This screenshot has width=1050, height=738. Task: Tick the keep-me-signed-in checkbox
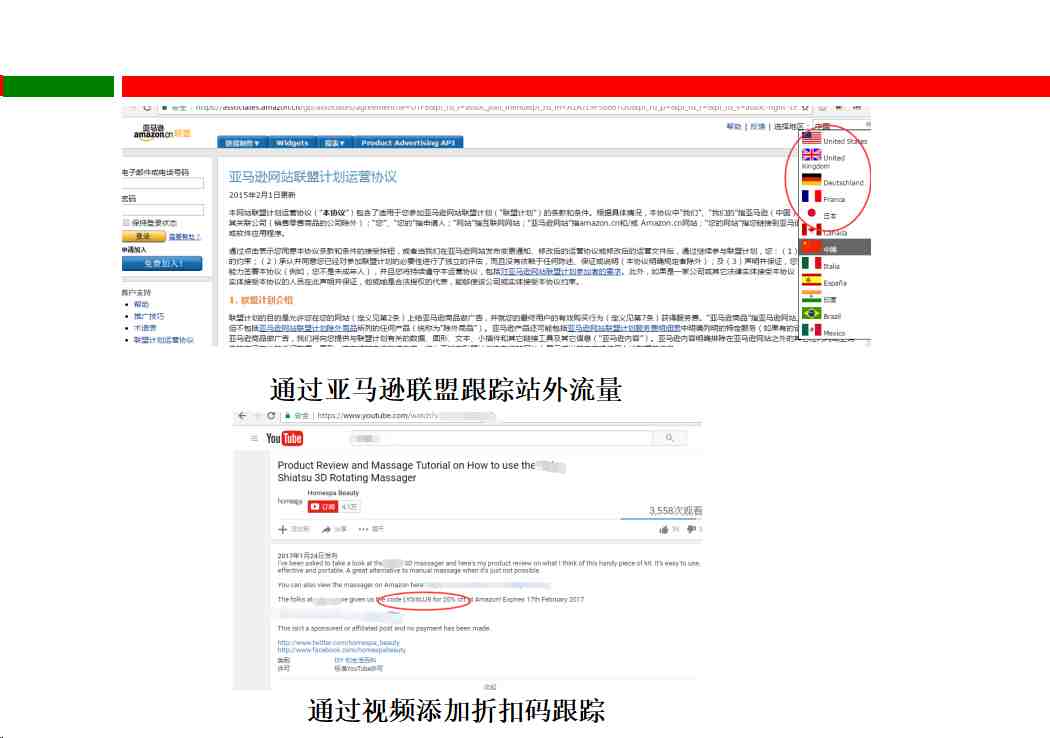click(126, 222)
